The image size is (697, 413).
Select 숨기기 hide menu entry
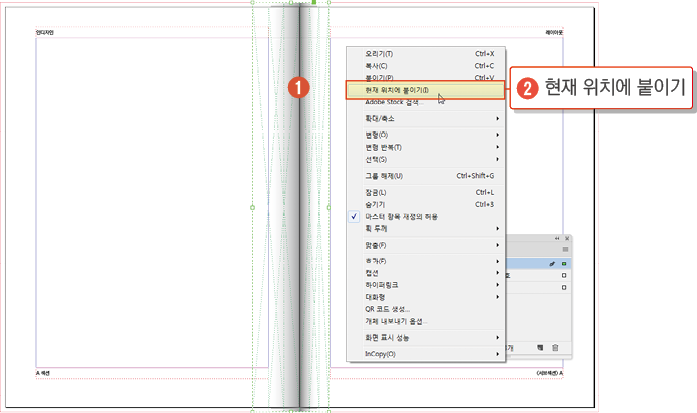426,204
